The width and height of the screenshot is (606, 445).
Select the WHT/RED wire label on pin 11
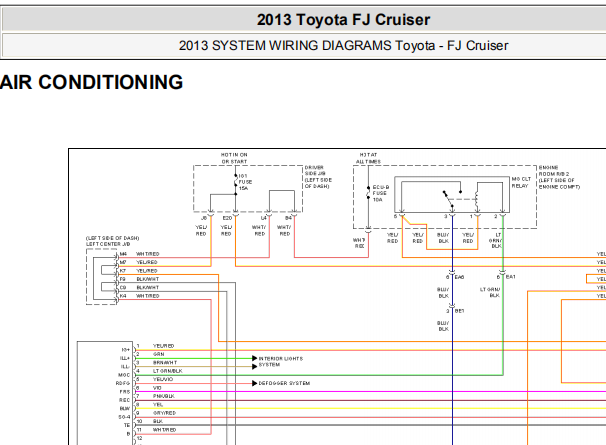(165, 430)
